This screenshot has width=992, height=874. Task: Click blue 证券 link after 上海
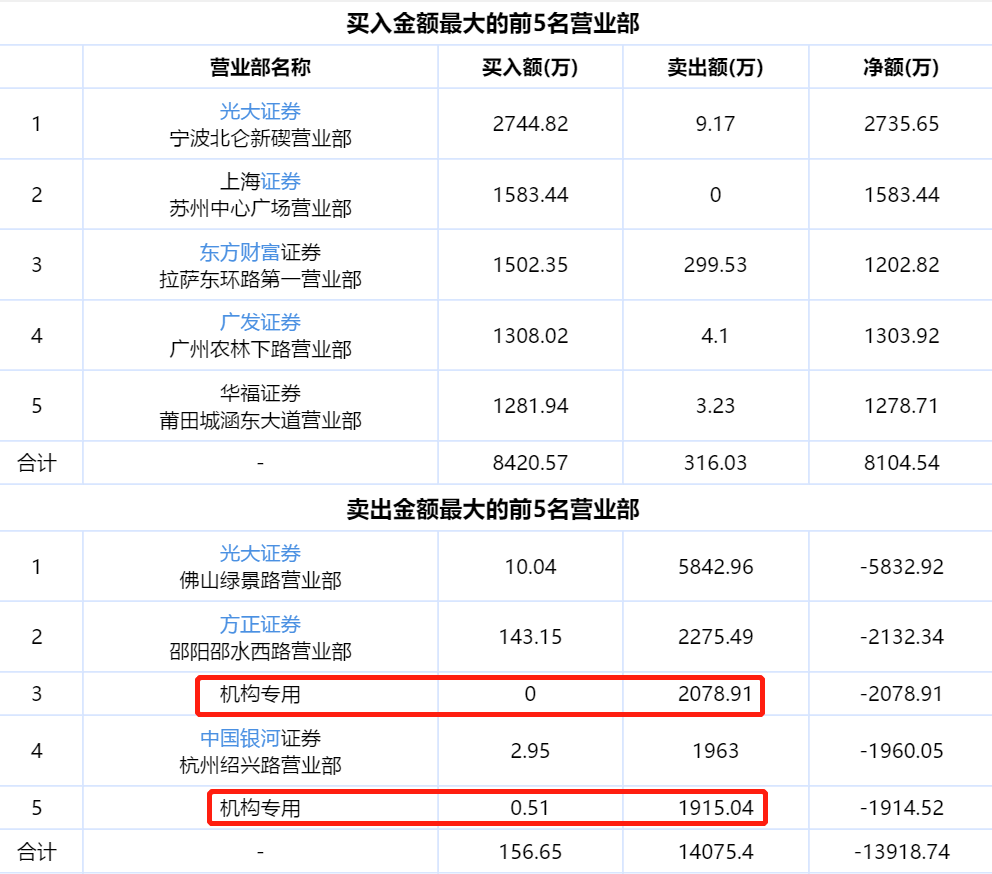(281, 181)
